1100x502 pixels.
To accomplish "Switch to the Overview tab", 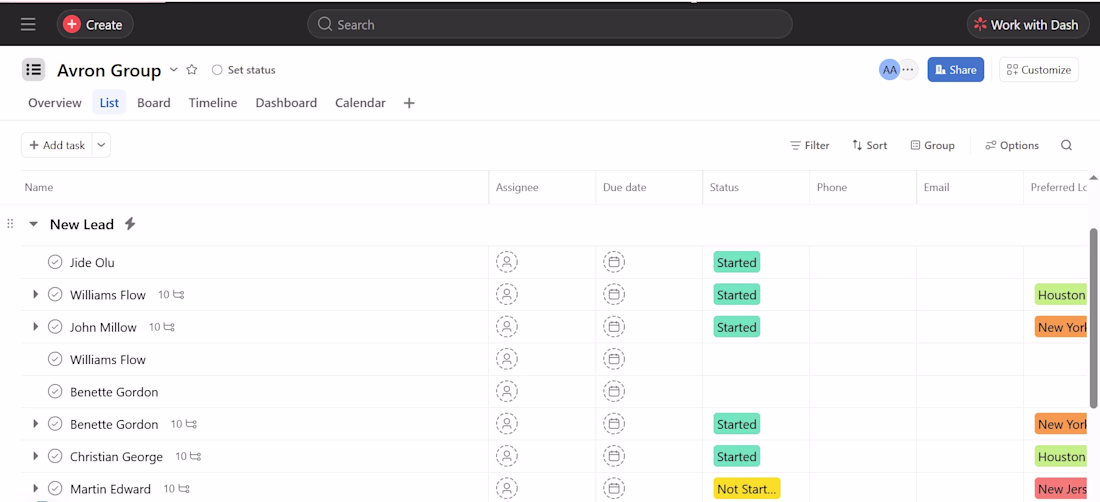I will click(55, 103).
